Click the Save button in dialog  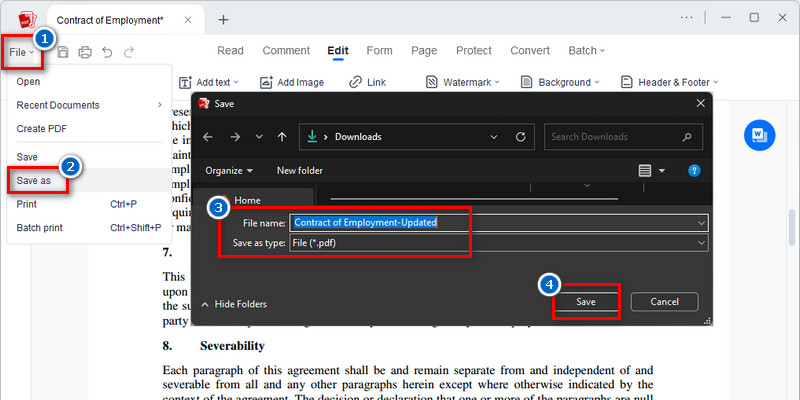pos(586,302)
